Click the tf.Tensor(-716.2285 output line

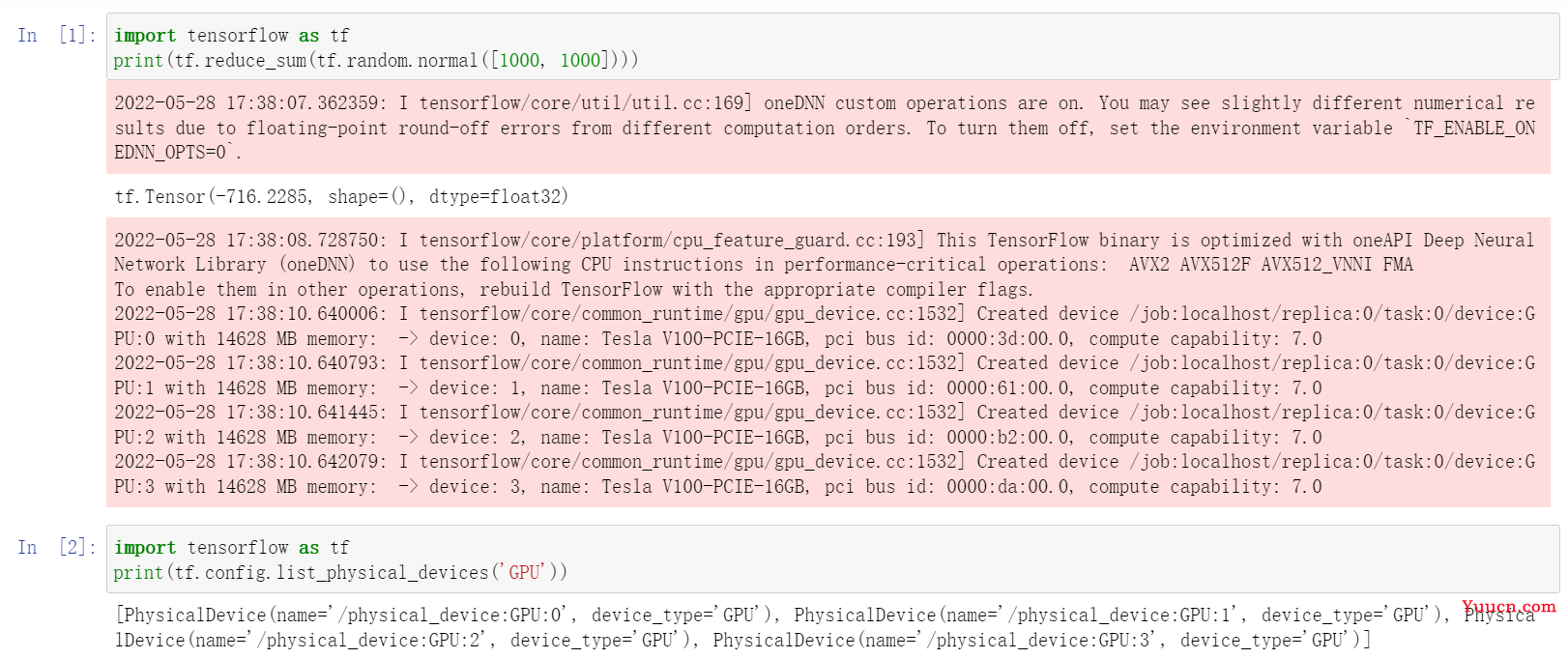click(x=341, y=197)
